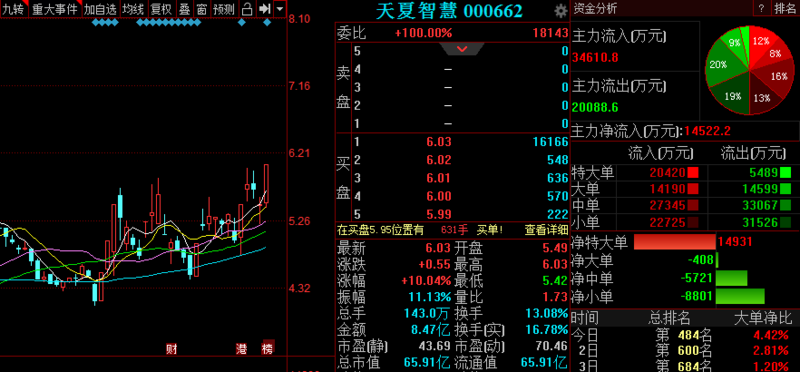Click the lock icon in chart toolbar

tap(247, 9)
